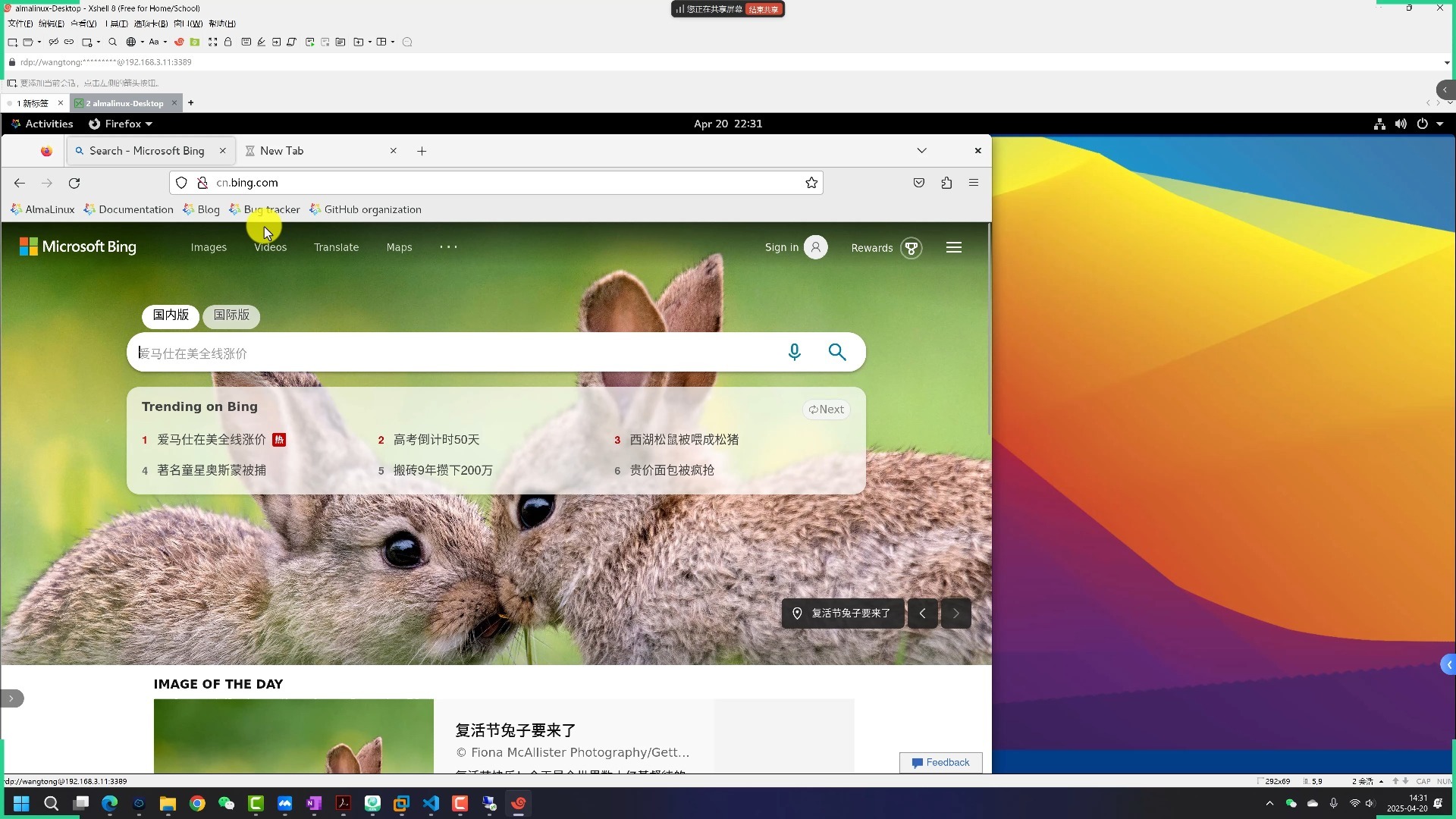The height and width of the screenshot is (819, 1456).
Task: Click the Bing magnifier search icon
Action: 836,353
